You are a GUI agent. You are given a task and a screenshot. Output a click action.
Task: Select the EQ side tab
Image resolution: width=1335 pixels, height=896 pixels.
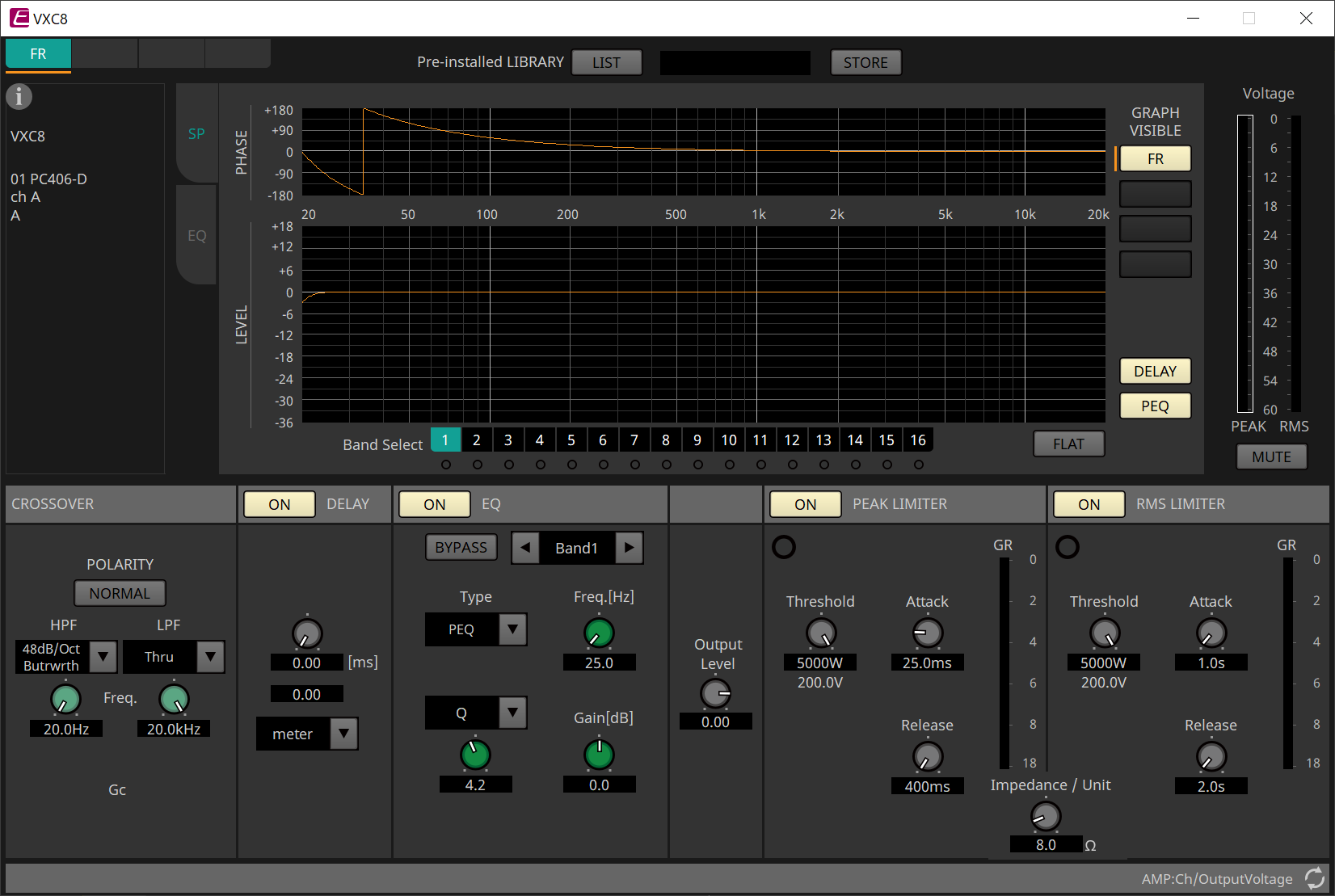tap(196, 236)
